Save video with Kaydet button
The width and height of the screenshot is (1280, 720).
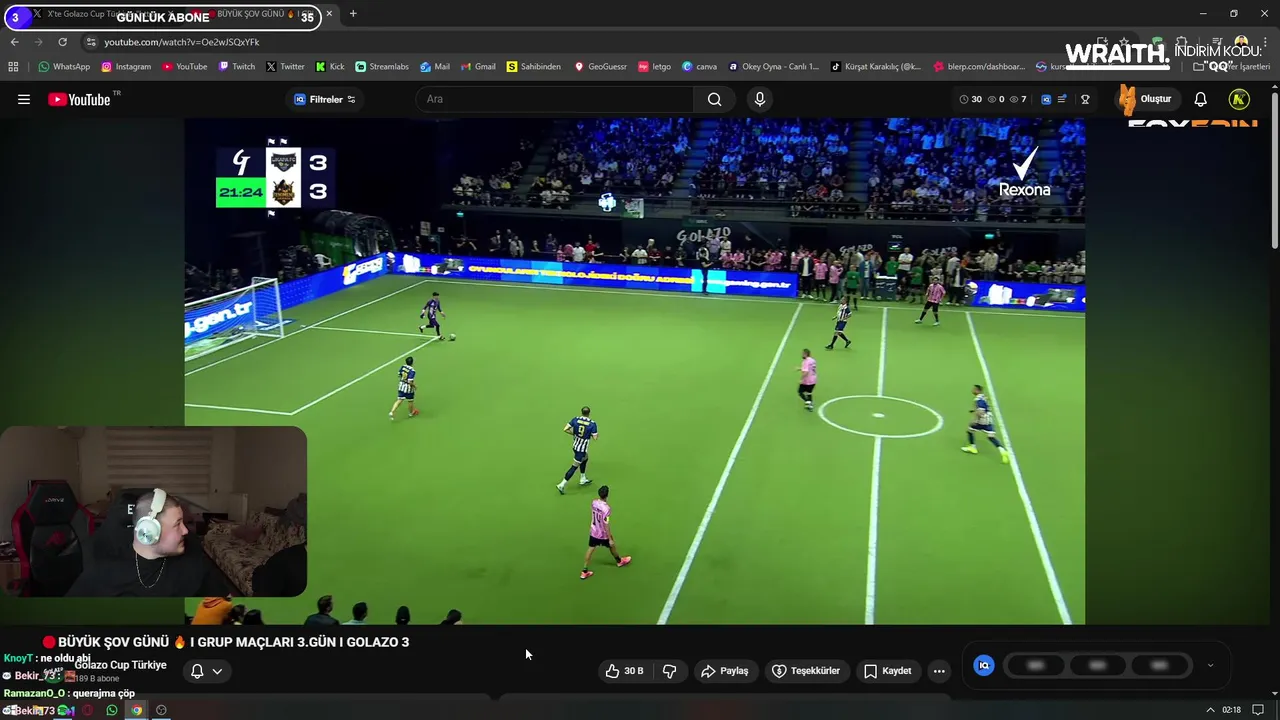pyautogui.click(x=887, y=671)
